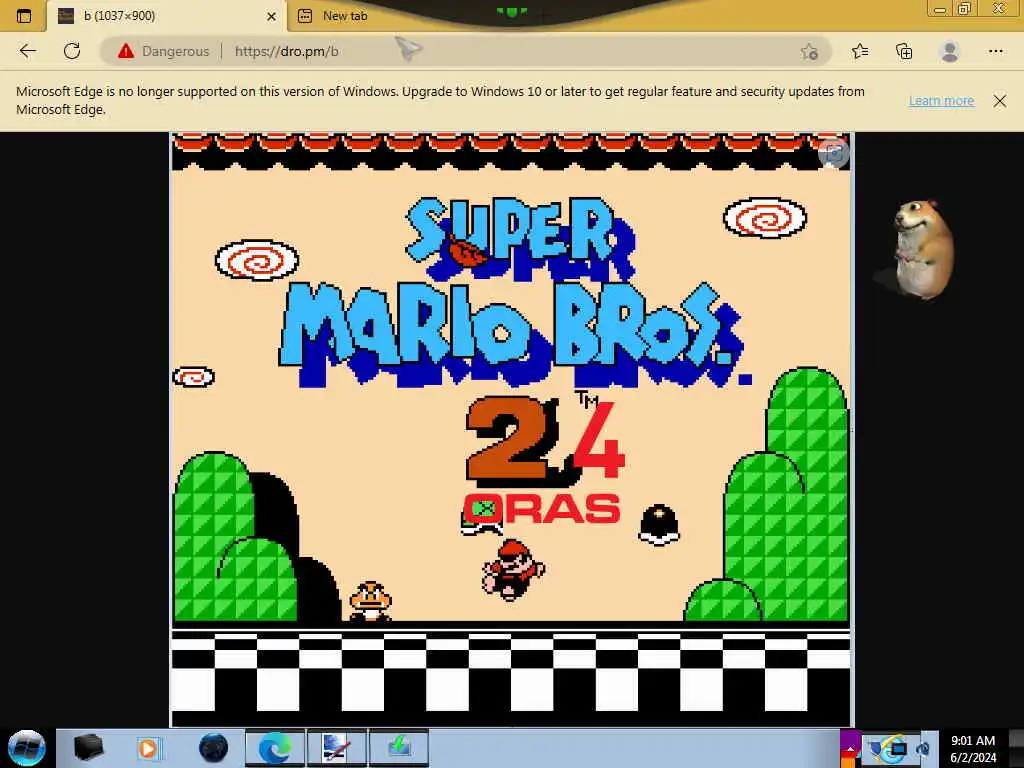This screenshot has height=768, width=1024.
Task: Close the b (1037×900) tab
Action: point(272,16)
